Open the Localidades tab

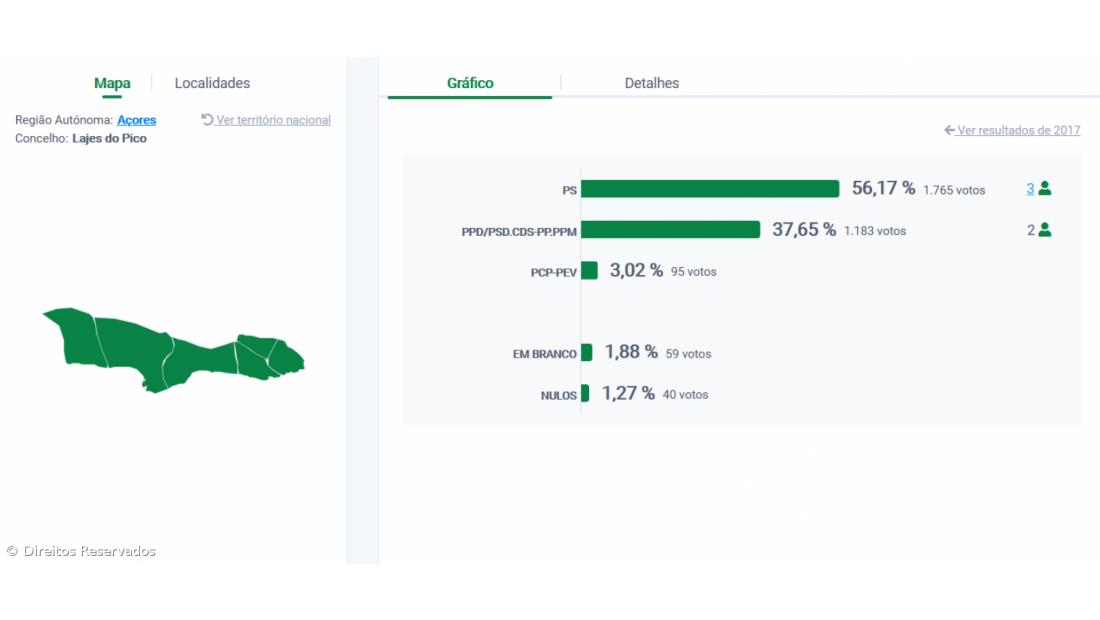[x=212, y=84]
